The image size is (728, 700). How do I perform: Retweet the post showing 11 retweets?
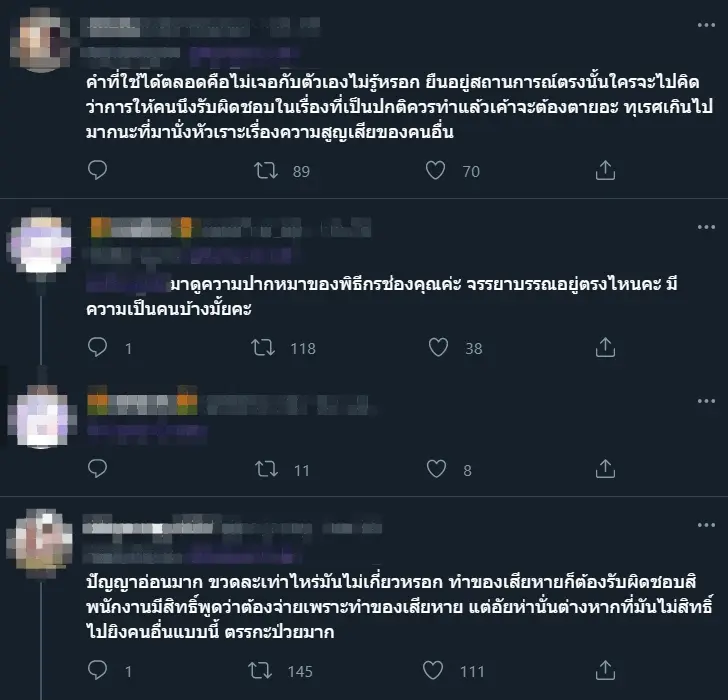(x=267, y=469)
